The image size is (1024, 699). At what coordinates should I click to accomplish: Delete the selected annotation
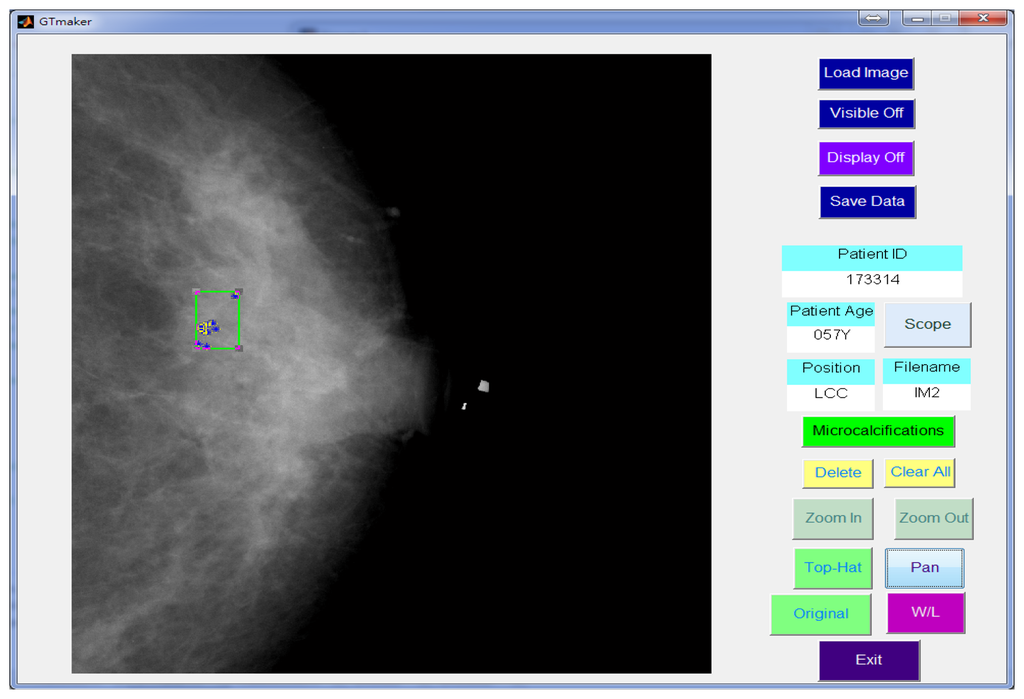click(x=837, y=472)
